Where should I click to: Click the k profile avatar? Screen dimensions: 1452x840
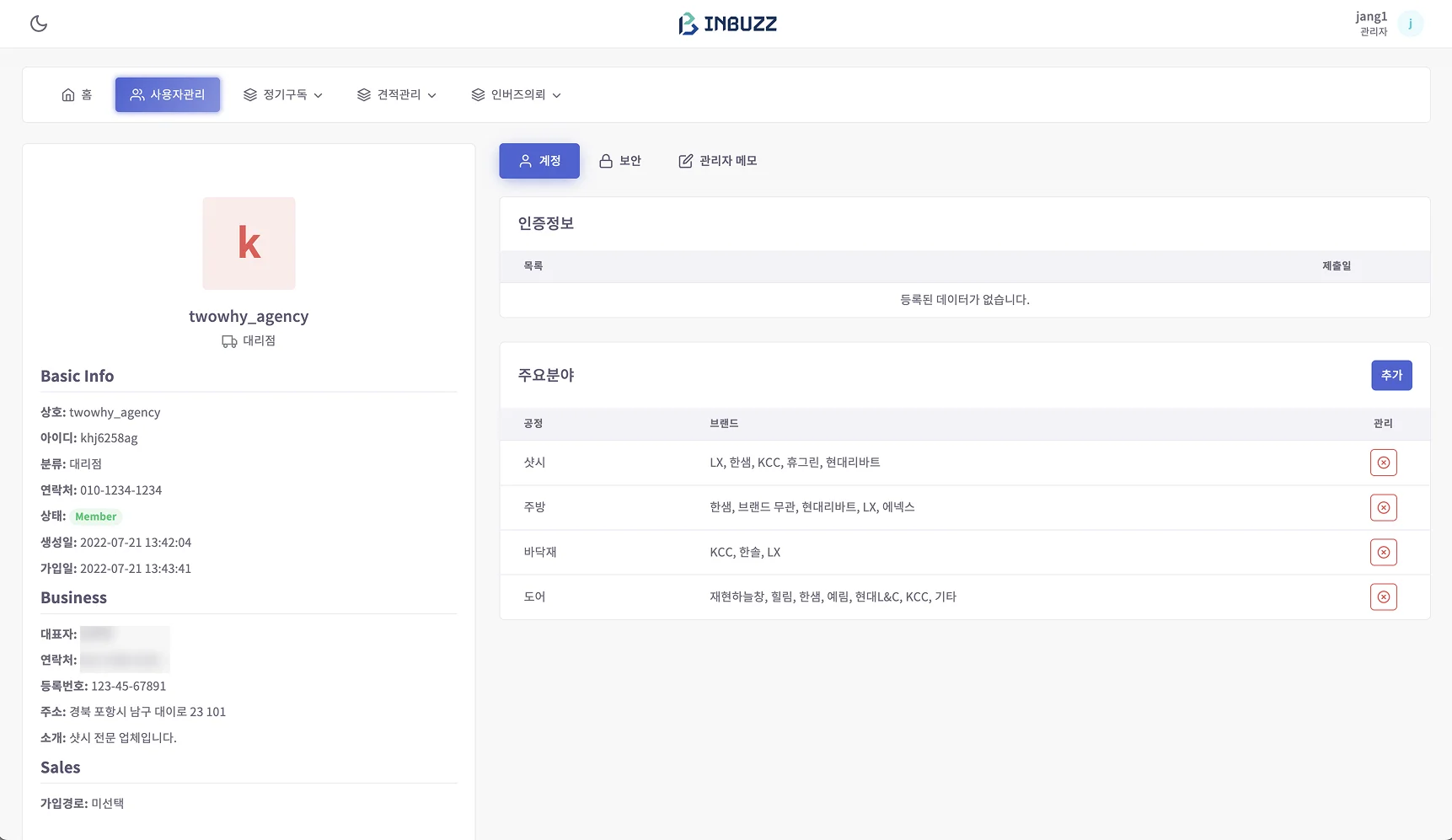click(x=249, y=243)
